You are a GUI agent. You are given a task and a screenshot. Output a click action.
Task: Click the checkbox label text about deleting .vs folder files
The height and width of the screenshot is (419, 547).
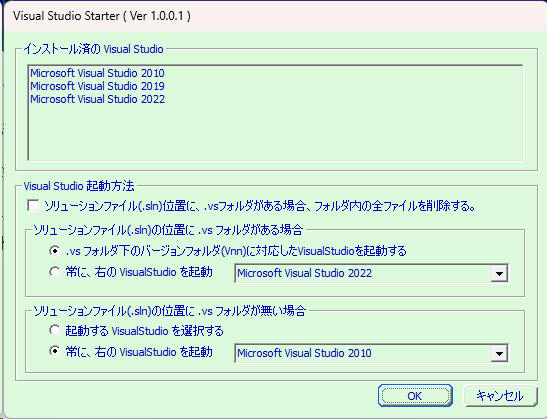260,206
